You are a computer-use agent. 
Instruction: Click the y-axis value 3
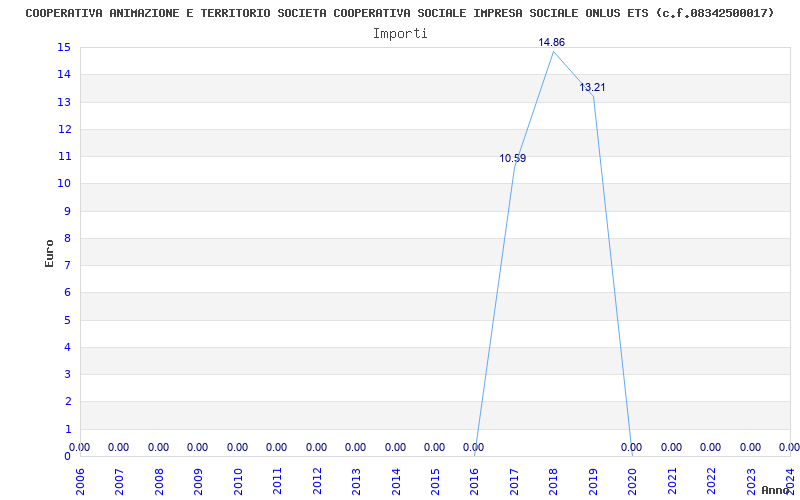[67, 374]
